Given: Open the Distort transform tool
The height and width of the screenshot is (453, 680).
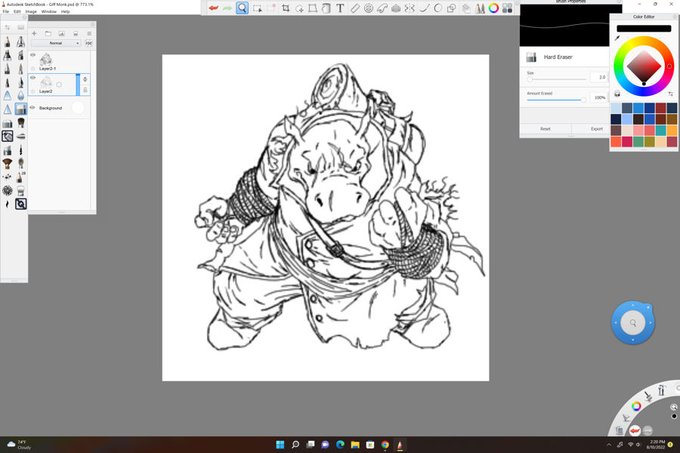Looking at the screenshot, I should [313, 8].
